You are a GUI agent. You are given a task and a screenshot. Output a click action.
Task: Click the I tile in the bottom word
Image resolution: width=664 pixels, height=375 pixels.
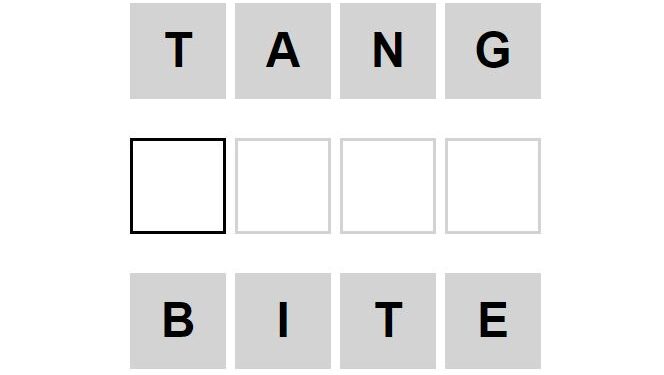[283, 321]
